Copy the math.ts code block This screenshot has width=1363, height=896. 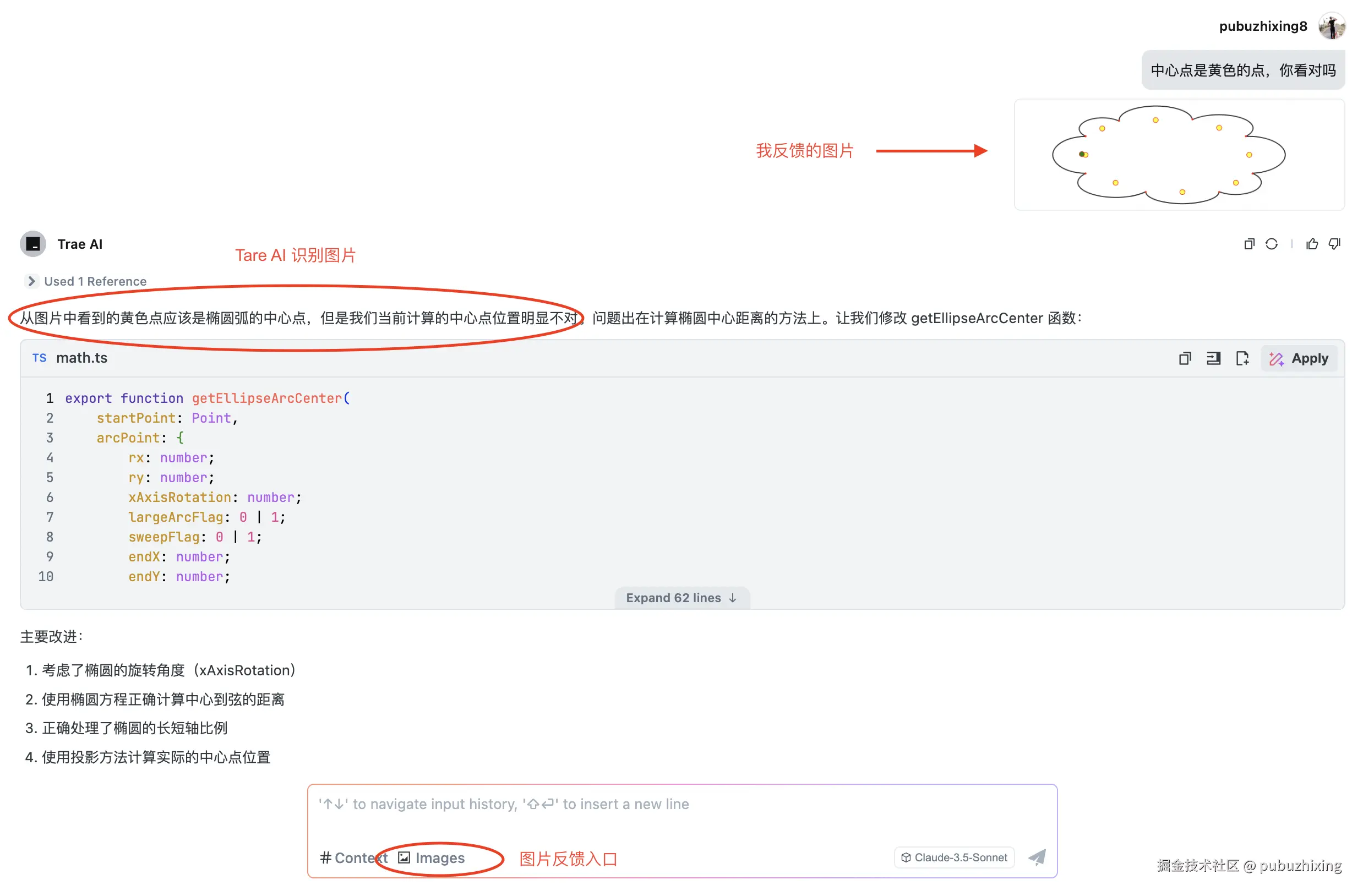pos(1184,358)
